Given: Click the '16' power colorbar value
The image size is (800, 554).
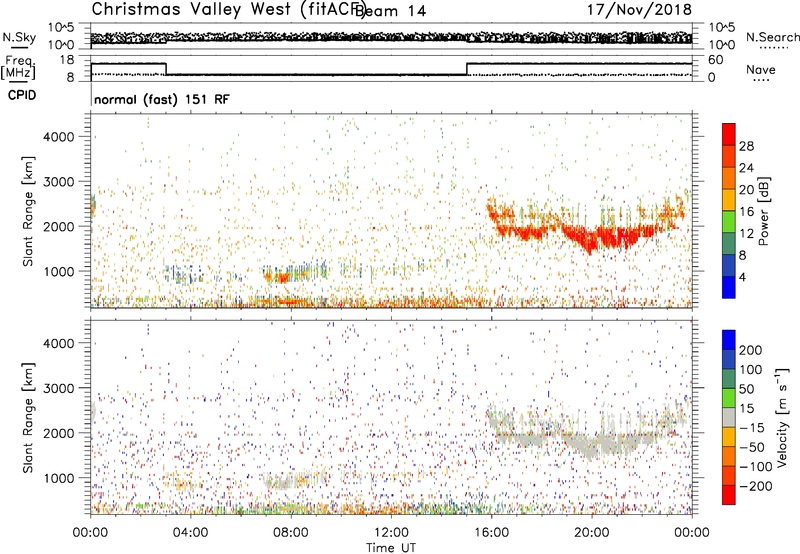Looking at the screenshot, I should (746, 212).
